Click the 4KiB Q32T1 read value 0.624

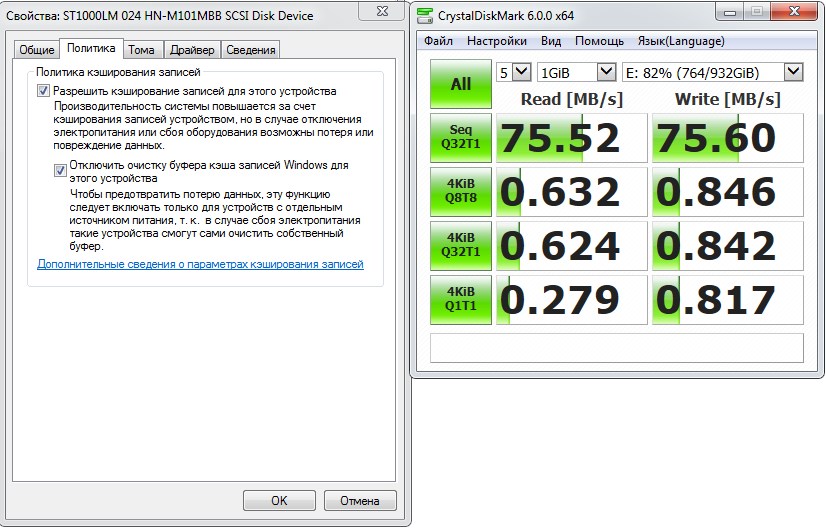(572, 246)
